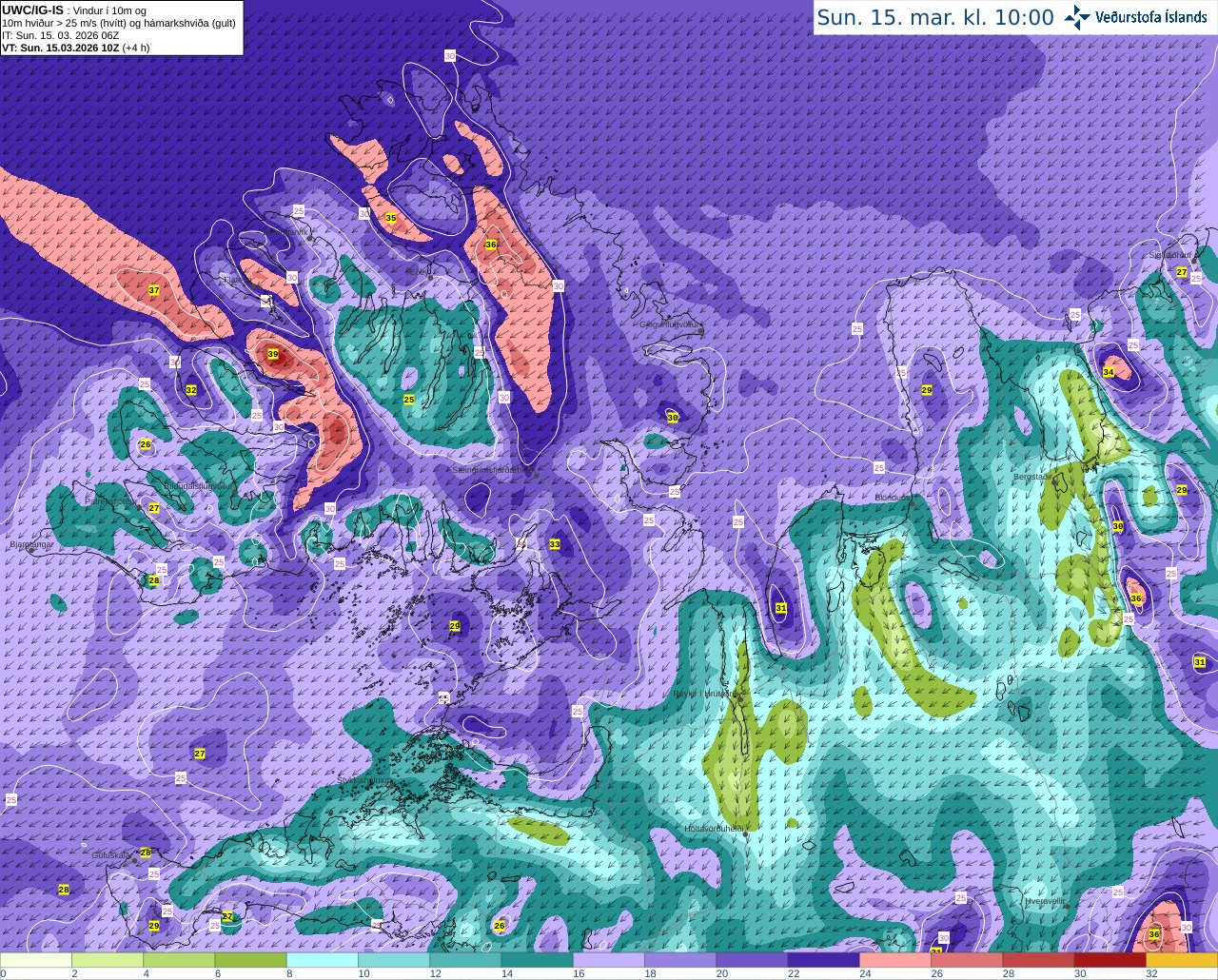Pick the salmon 26–28 legend swatch
The image size is (1218, 980).
966,960
